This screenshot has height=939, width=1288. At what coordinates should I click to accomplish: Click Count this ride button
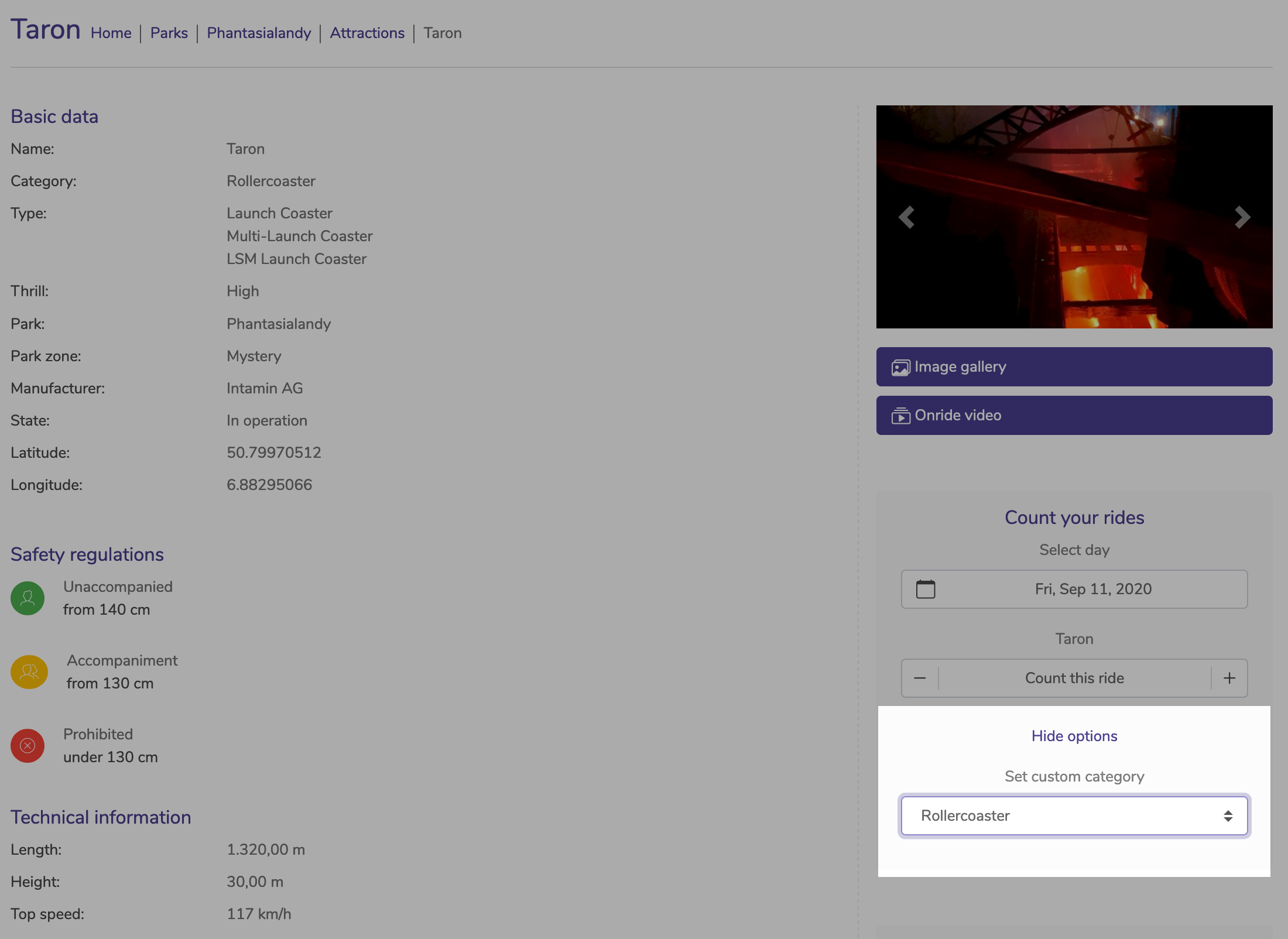tap(1074, 678)
